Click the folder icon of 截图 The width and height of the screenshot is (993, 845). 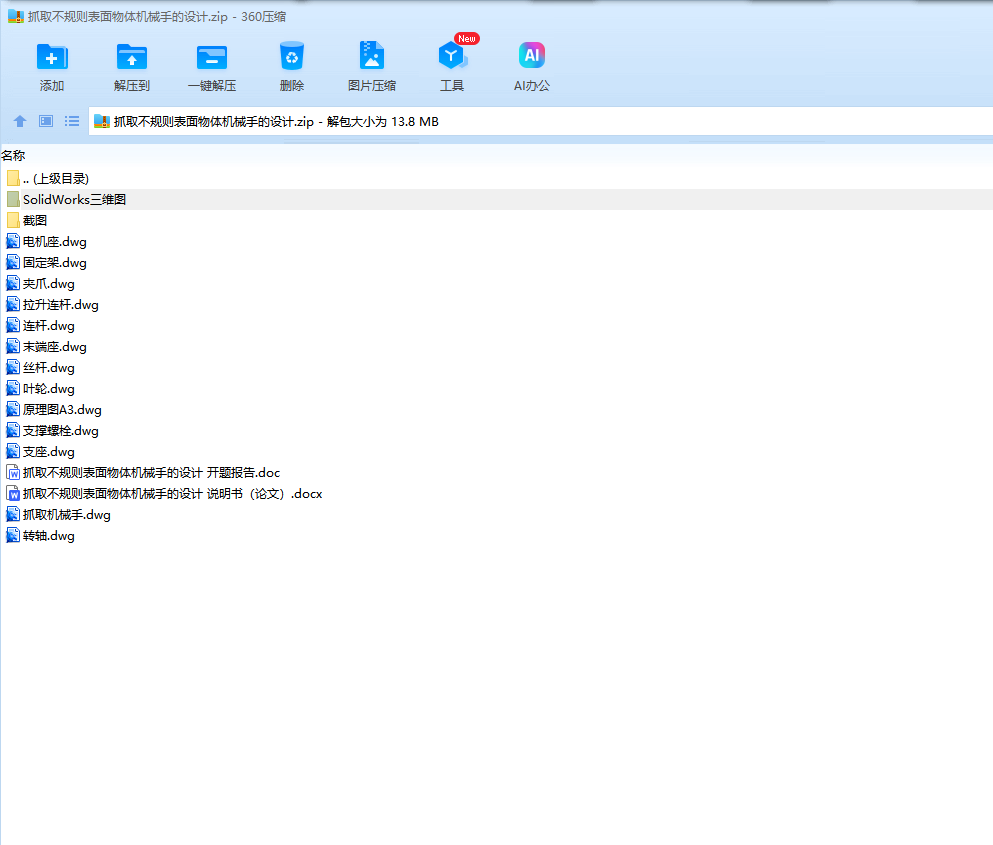tap(13, 220)
